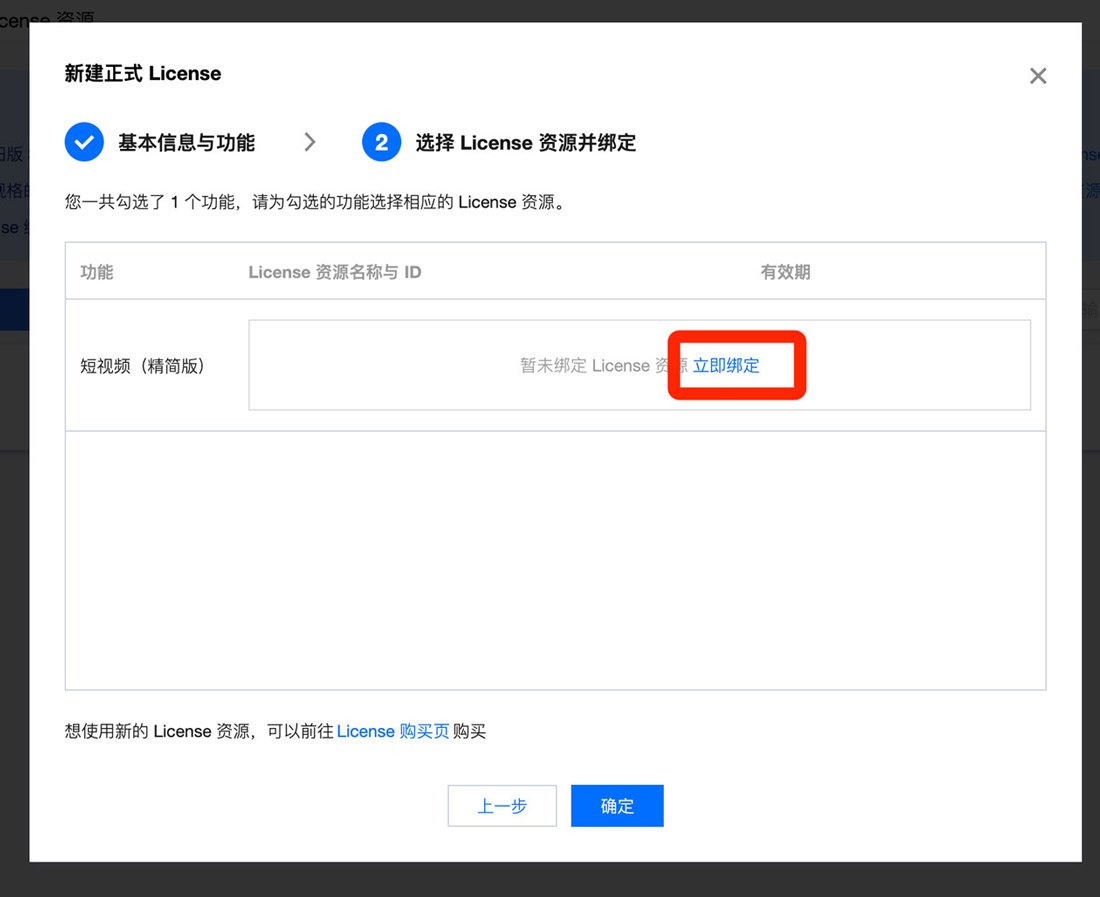Click the 想使用新的 License 资源 hint text
1100x897 pixels.
coord(198,732)
